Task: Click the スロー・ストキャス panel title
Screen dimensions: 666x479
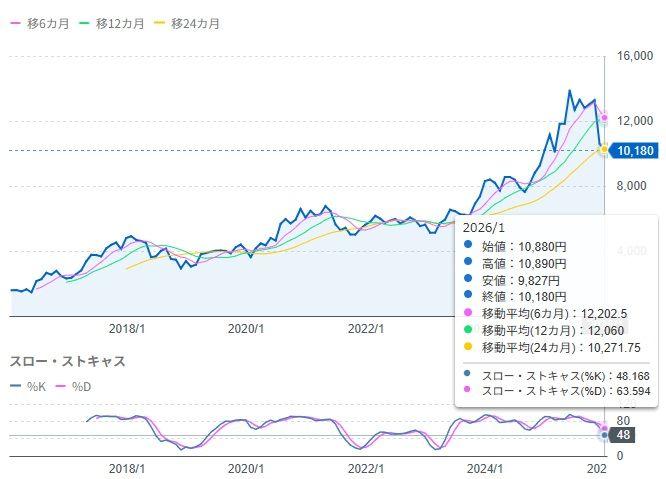Action: pyautogui.click(x=67, y=361)
